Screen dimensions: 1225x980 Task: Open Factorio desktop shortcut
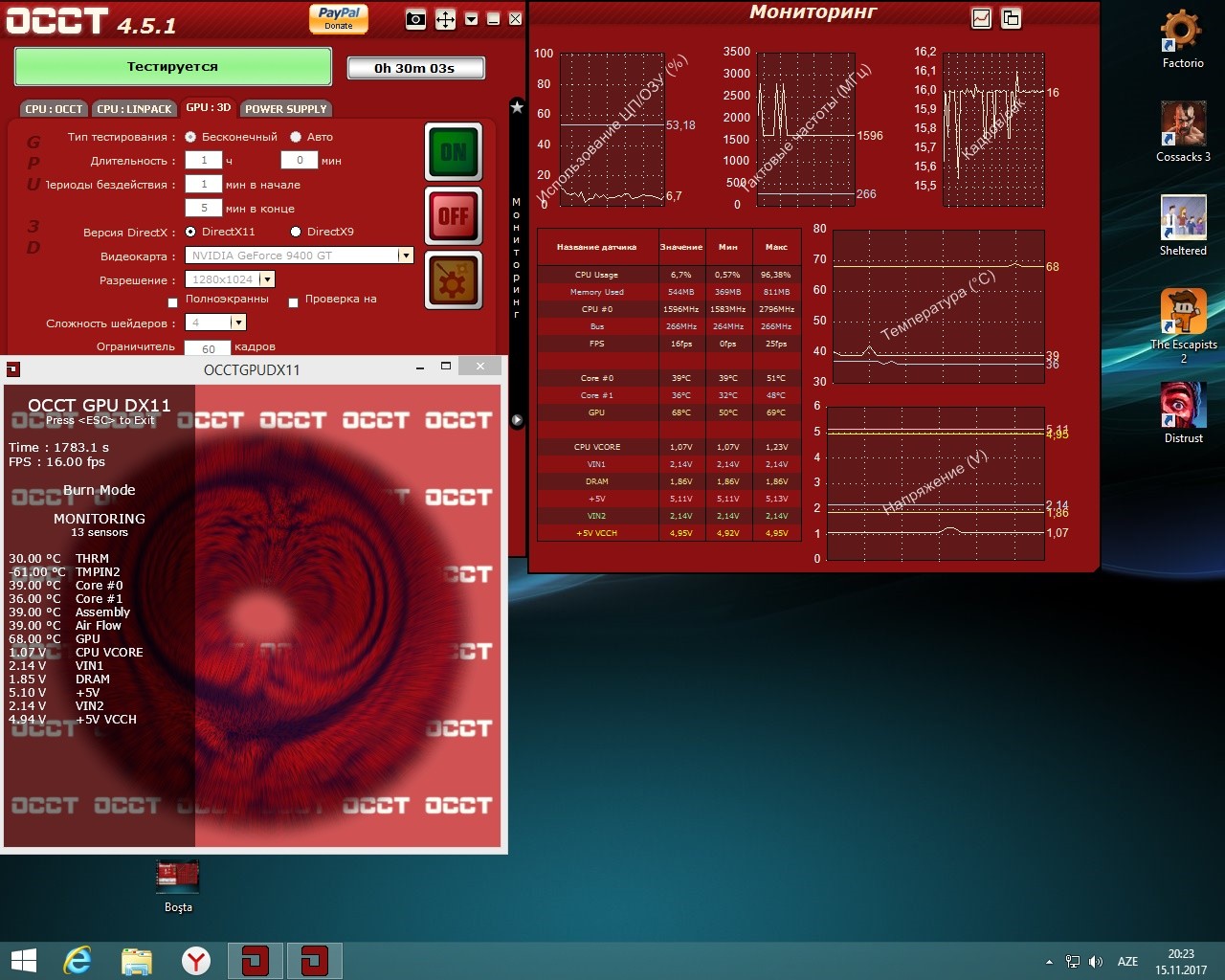pyautogui.click(x=1182, y=39)
